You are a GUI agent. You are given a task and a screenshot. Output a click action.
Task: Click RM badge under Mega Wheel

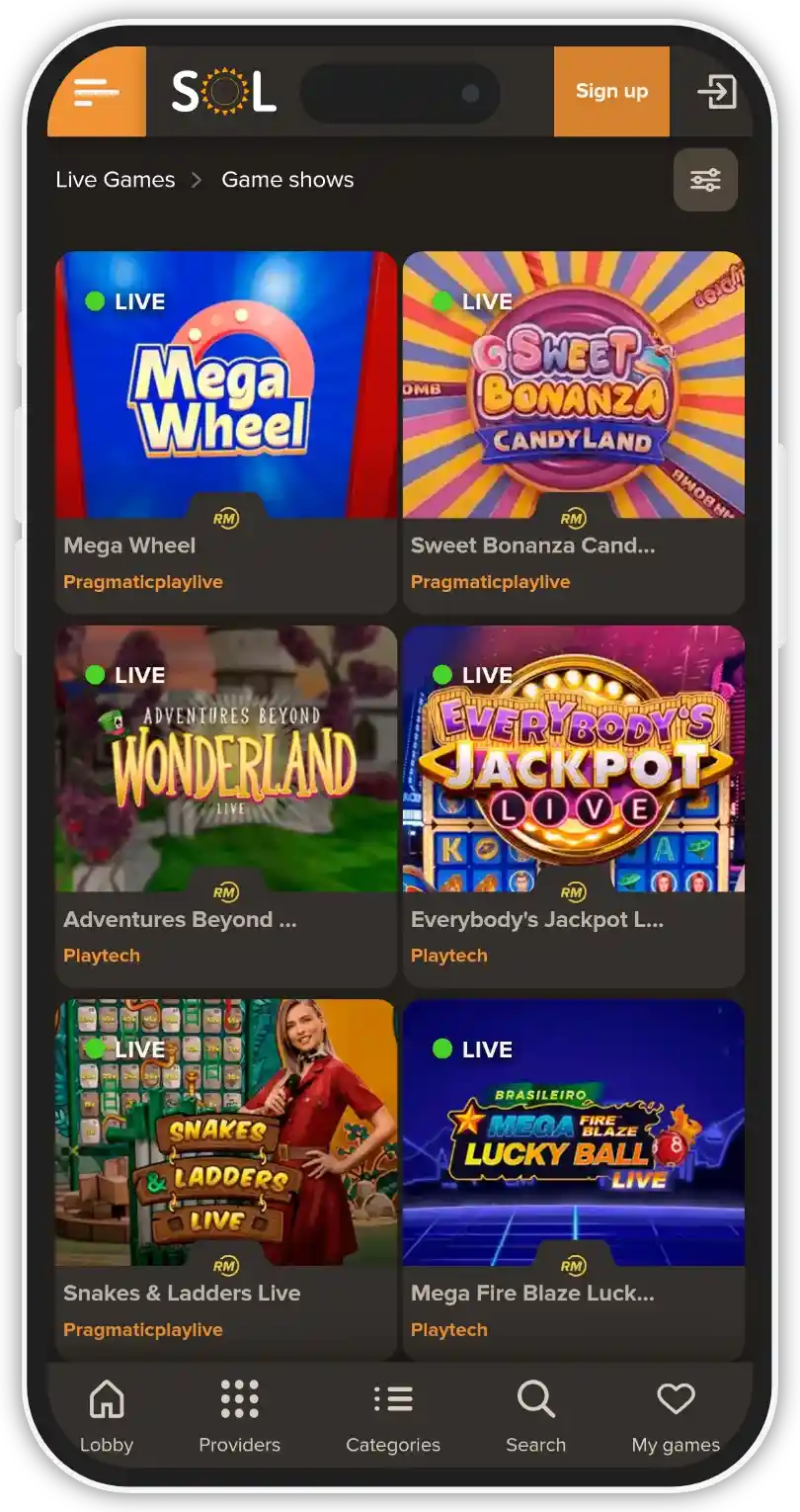(226, 518)
